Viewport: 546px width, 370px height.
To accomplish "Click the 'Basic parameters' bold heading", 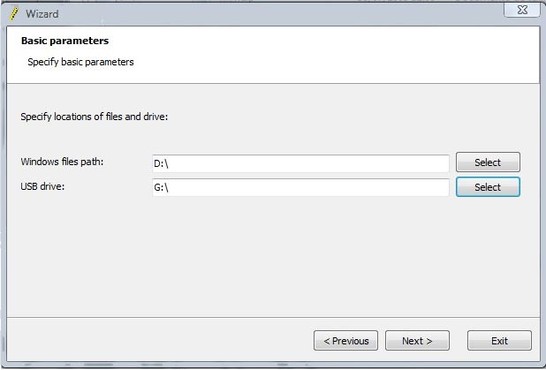I will tap(65, 41).
